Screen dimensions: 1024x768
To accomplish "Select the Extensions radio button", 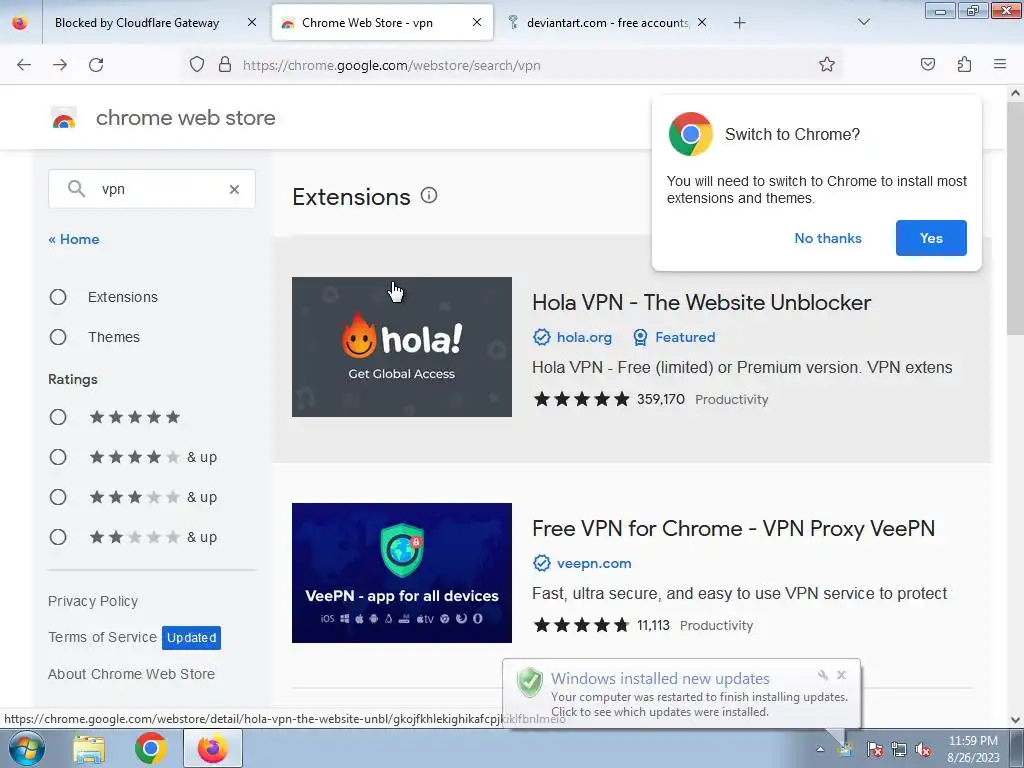I will click(x=58, y=297).
